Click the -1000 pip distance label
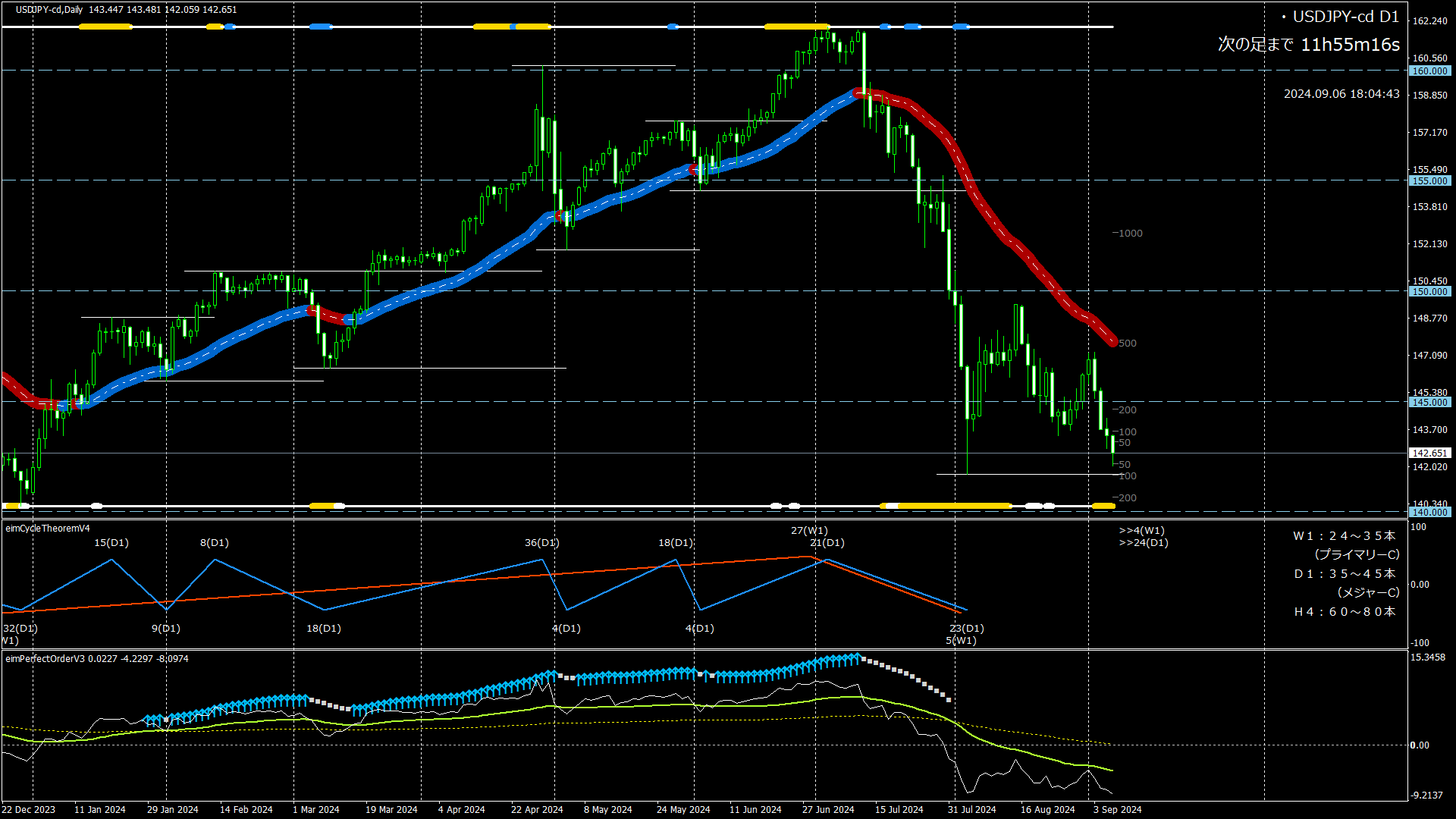This screenshot has width=1456, height=819. pyautogui.click(x=1128, y=234)
